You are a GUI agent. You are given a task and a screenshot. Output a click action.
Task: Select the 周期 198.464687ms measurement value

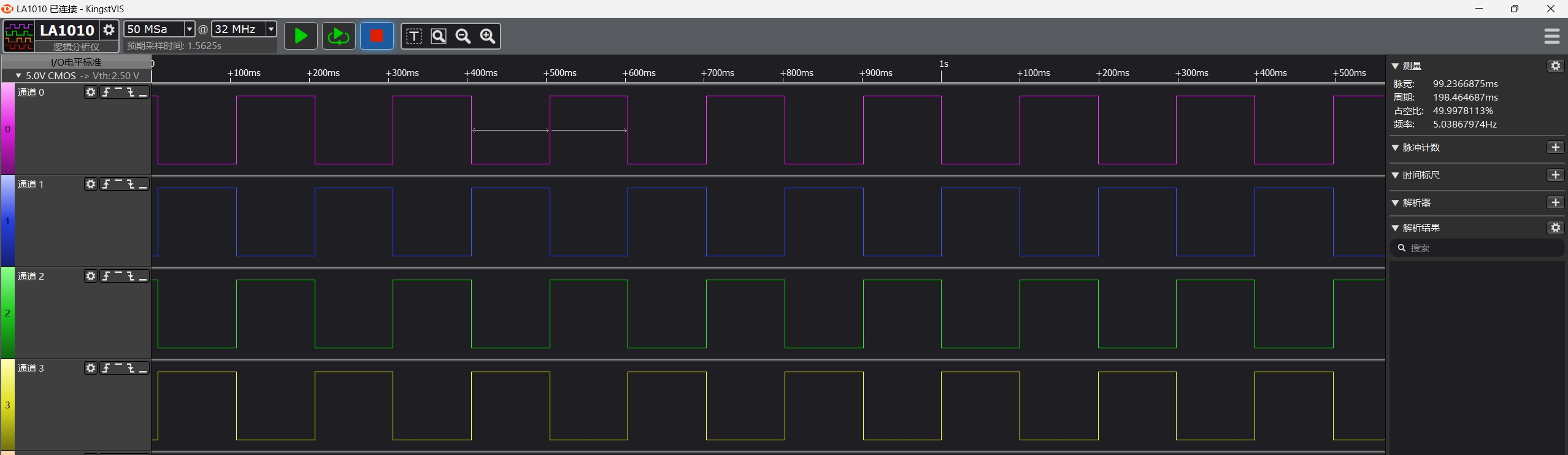(1466, 97)
